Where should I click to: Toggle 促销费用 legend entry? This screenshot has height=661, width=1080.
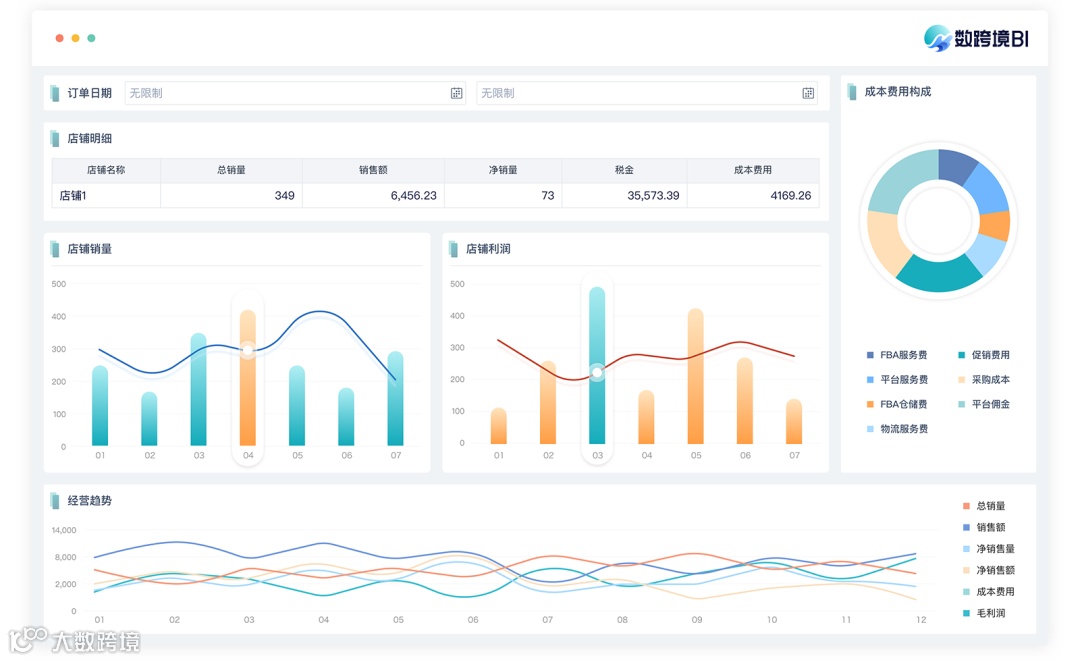tap(984, 355)
